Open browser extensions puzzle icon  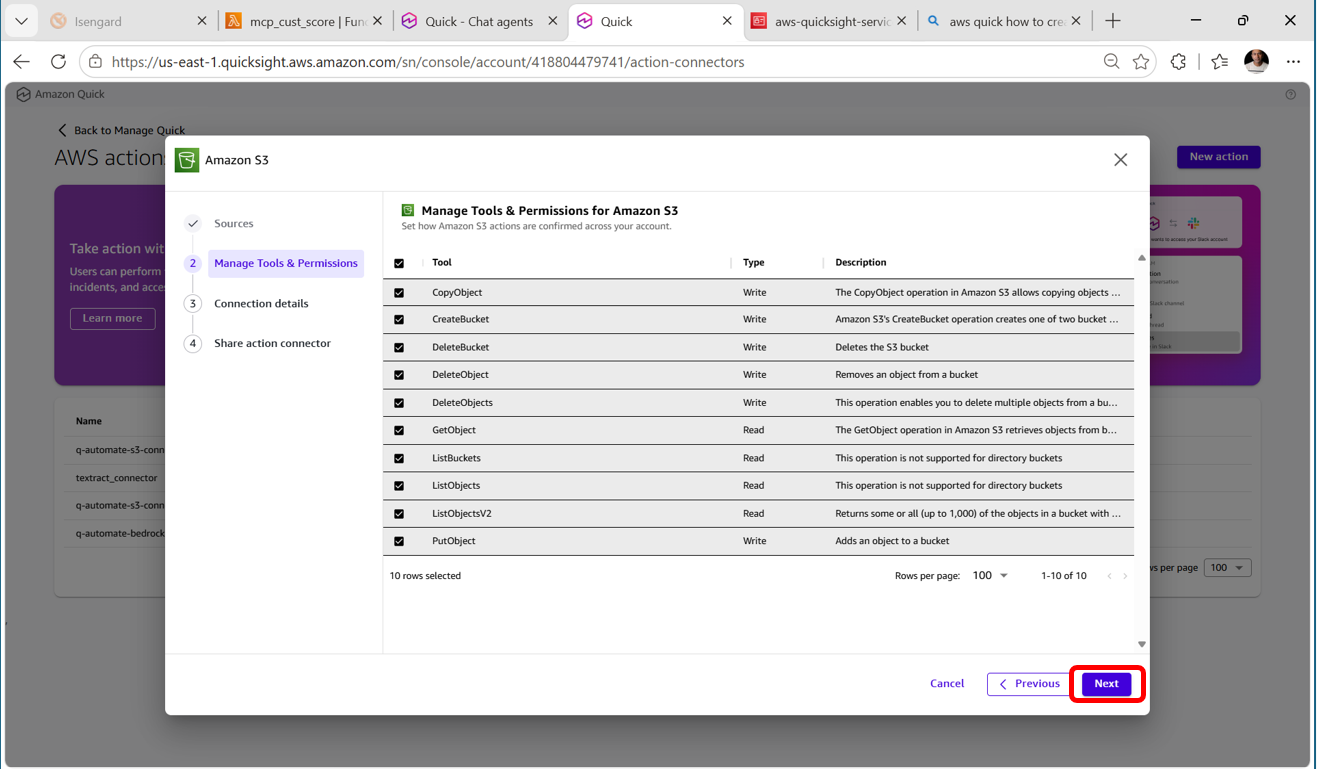[x=1178, y=62]
